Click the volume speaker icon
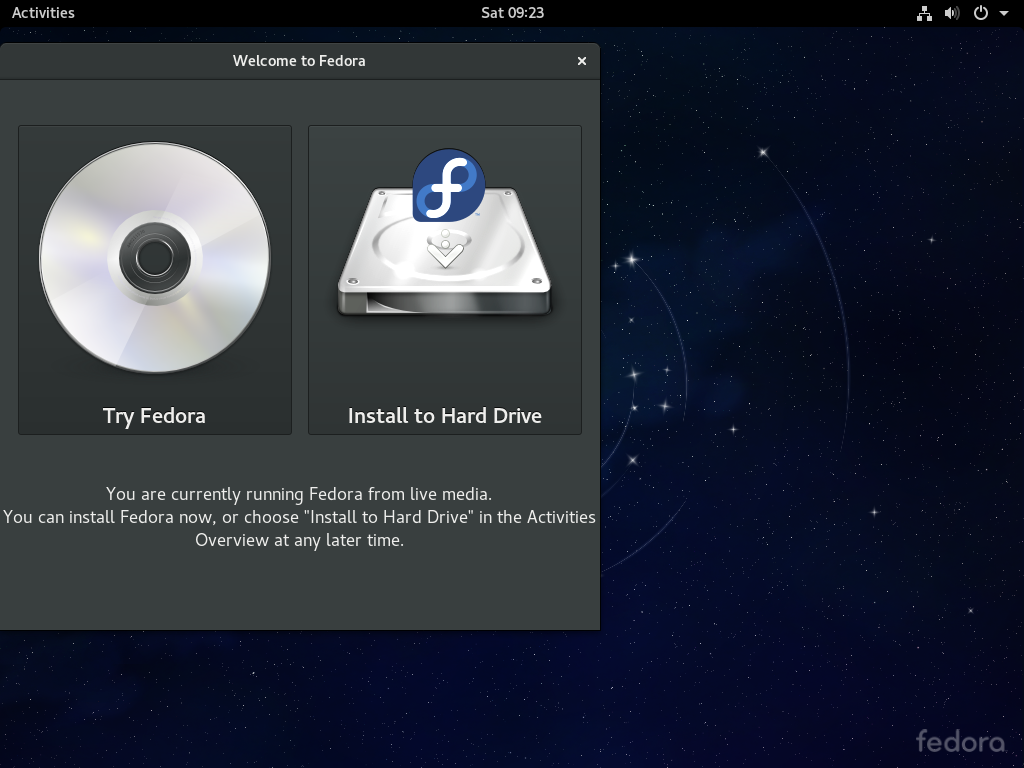Viewport: 1024px width, 768px height. 952,13
